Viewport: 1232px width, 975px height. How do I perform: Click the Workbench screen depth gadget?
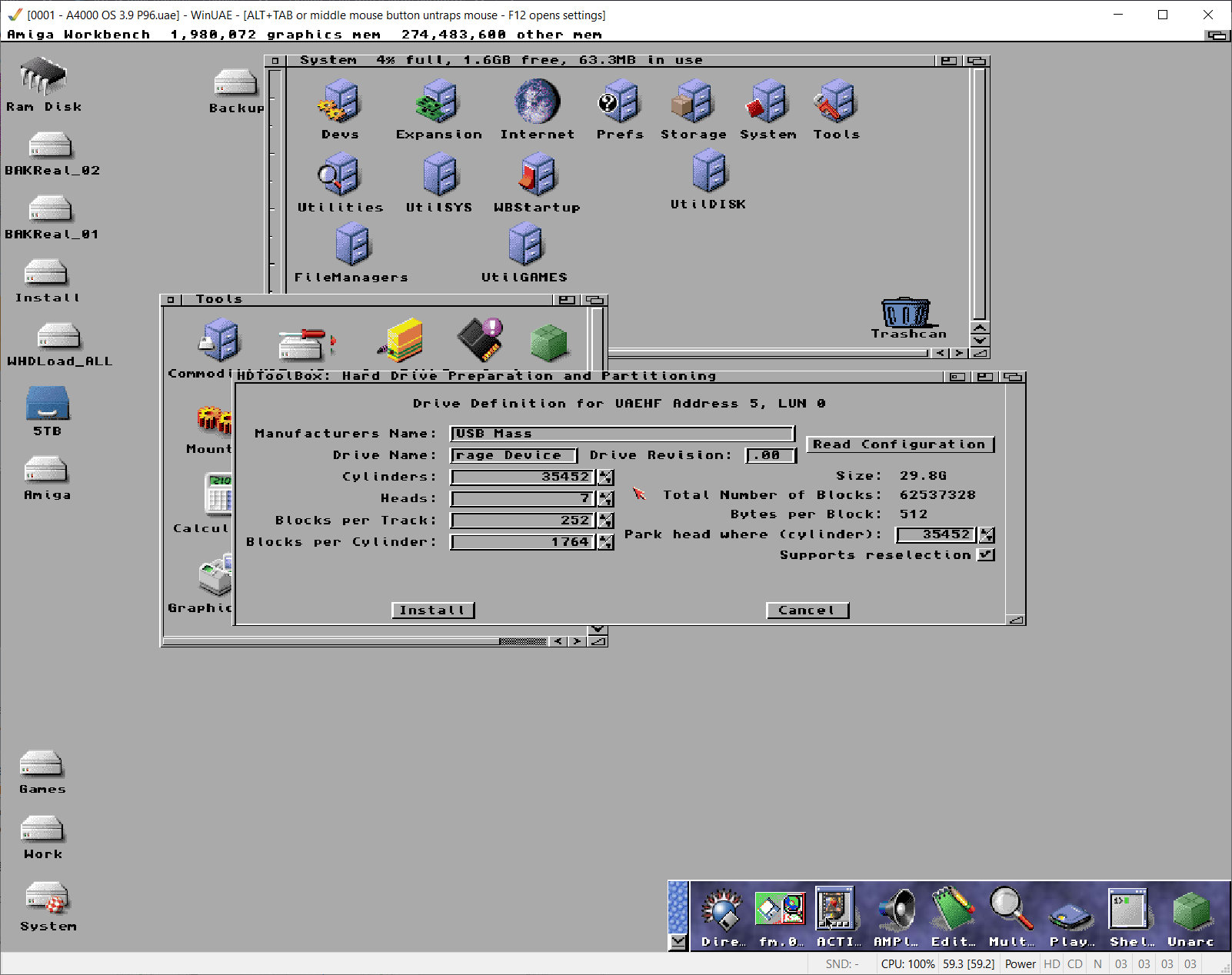click(x=1217, y=35)
